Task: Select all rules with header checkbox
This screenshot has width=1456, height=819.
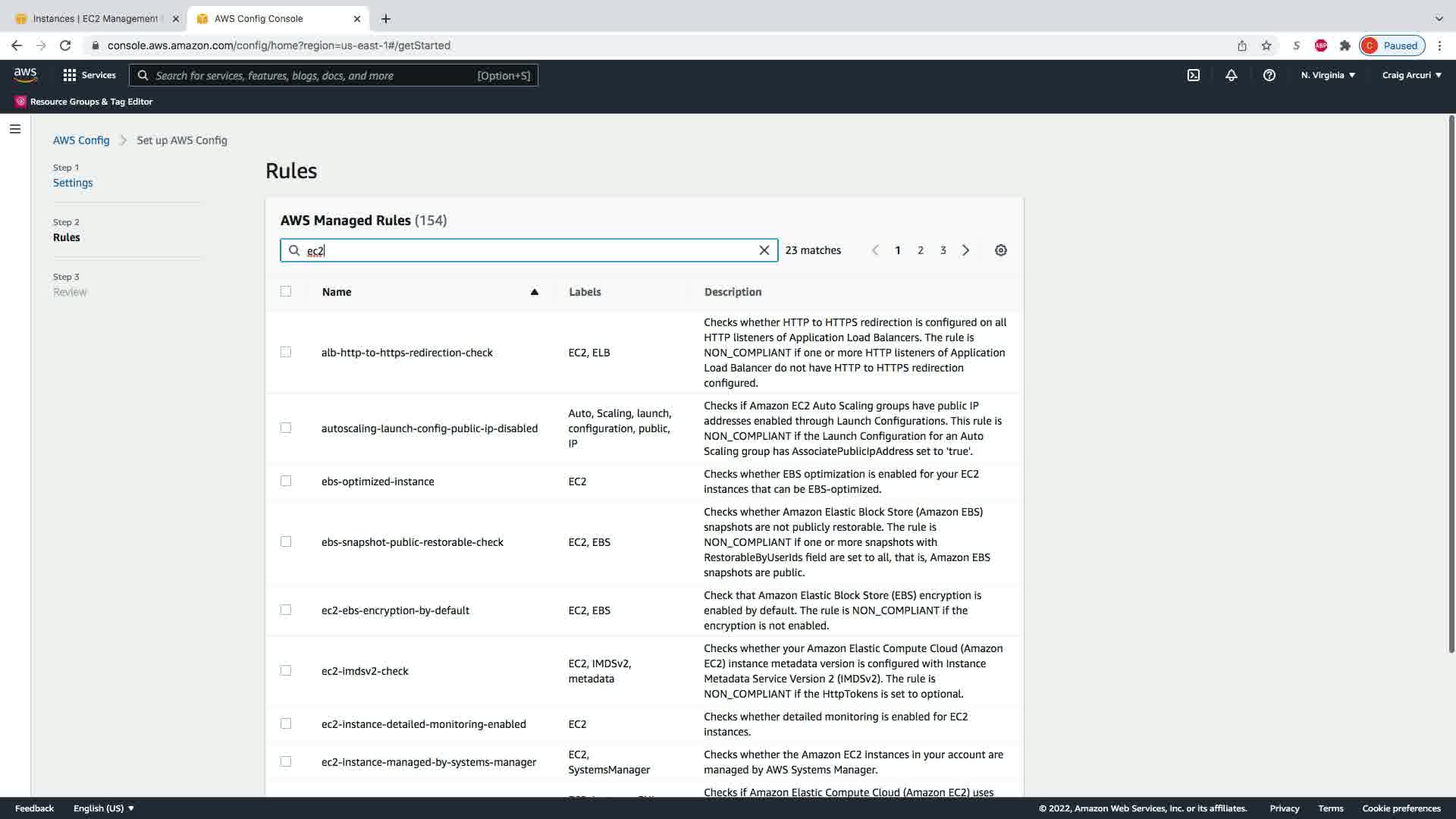Action: tap(286, 291)
